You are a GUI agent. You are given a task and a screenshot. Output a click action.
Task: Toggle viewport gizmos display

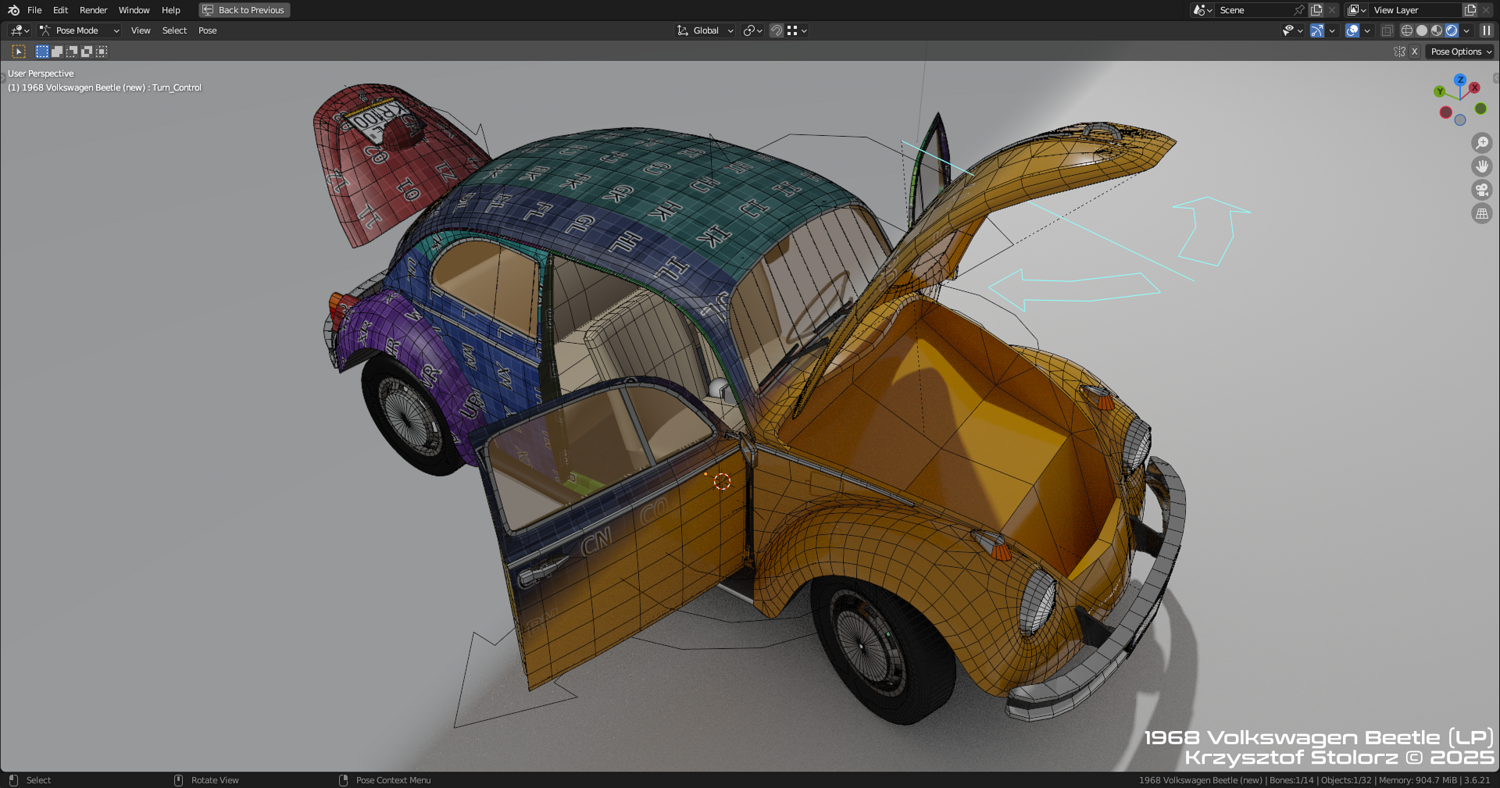[1317, 31]
